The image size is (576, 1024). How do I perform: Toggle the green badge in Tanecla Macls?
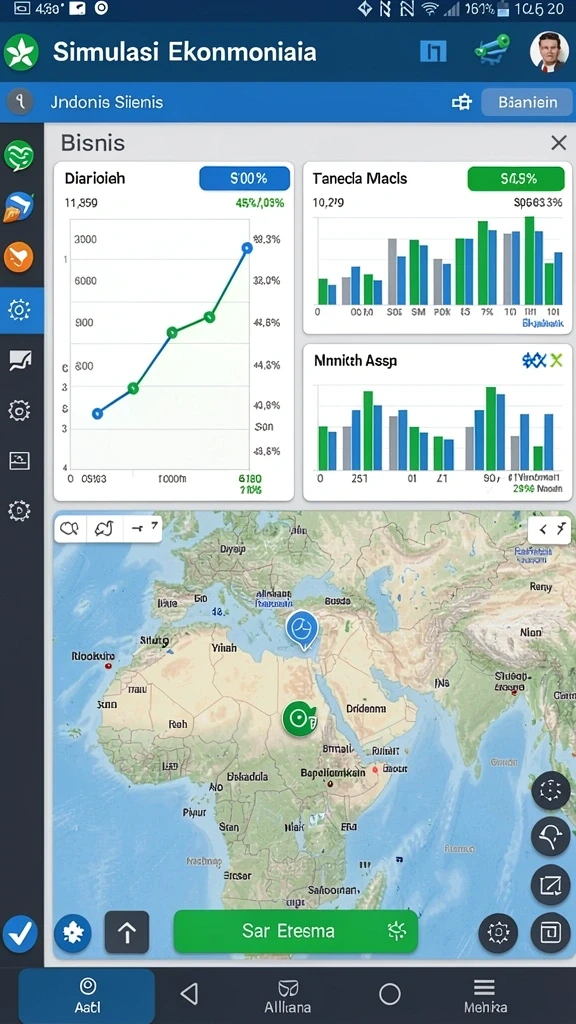[x=516, y=178]
